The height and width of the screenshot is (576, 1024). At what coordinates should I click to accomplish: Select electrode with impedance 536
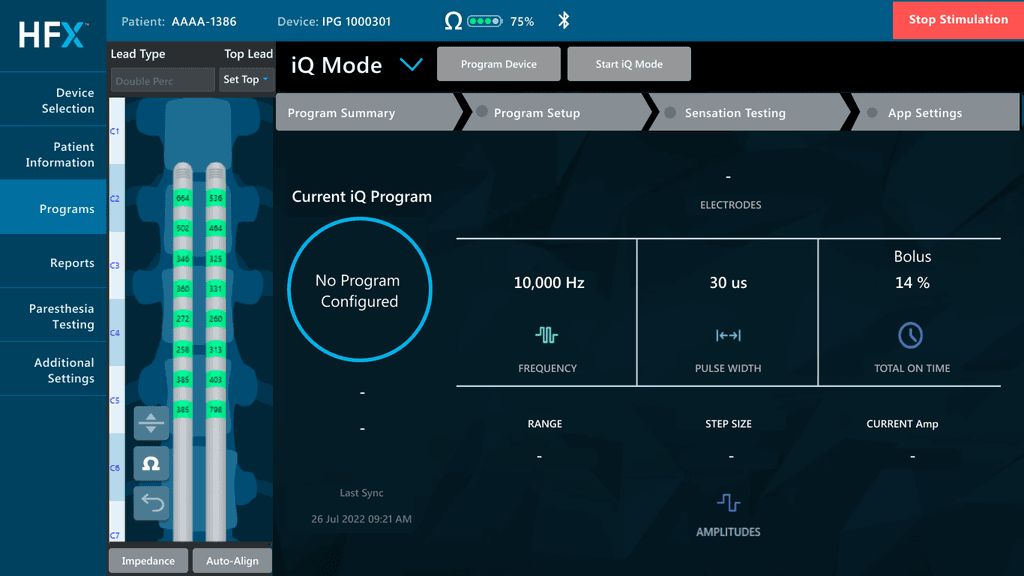coord(216,198)
